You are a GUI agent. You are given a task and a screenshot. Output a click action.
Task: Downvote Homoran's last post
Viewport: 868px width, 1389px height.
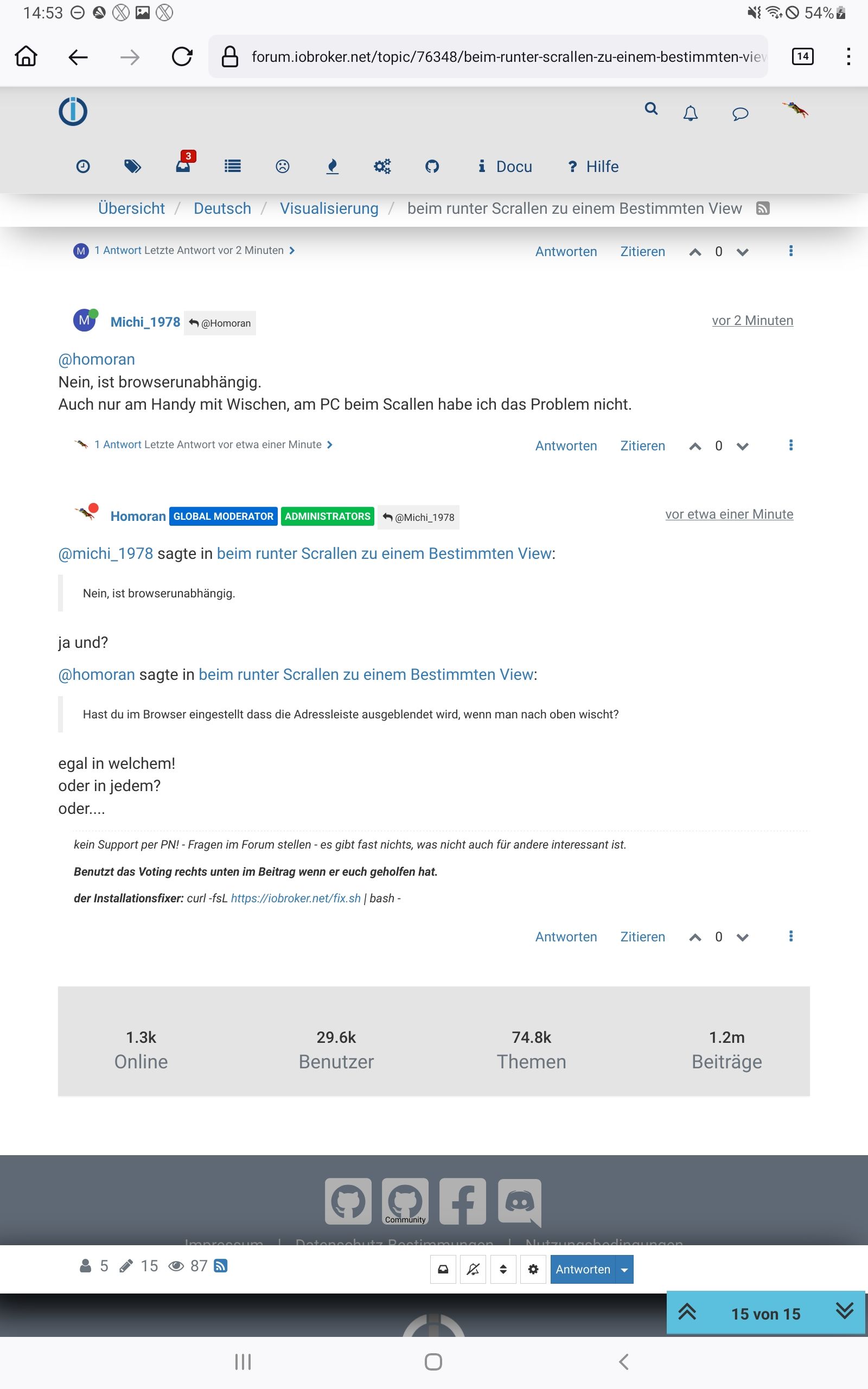point(742,937)
